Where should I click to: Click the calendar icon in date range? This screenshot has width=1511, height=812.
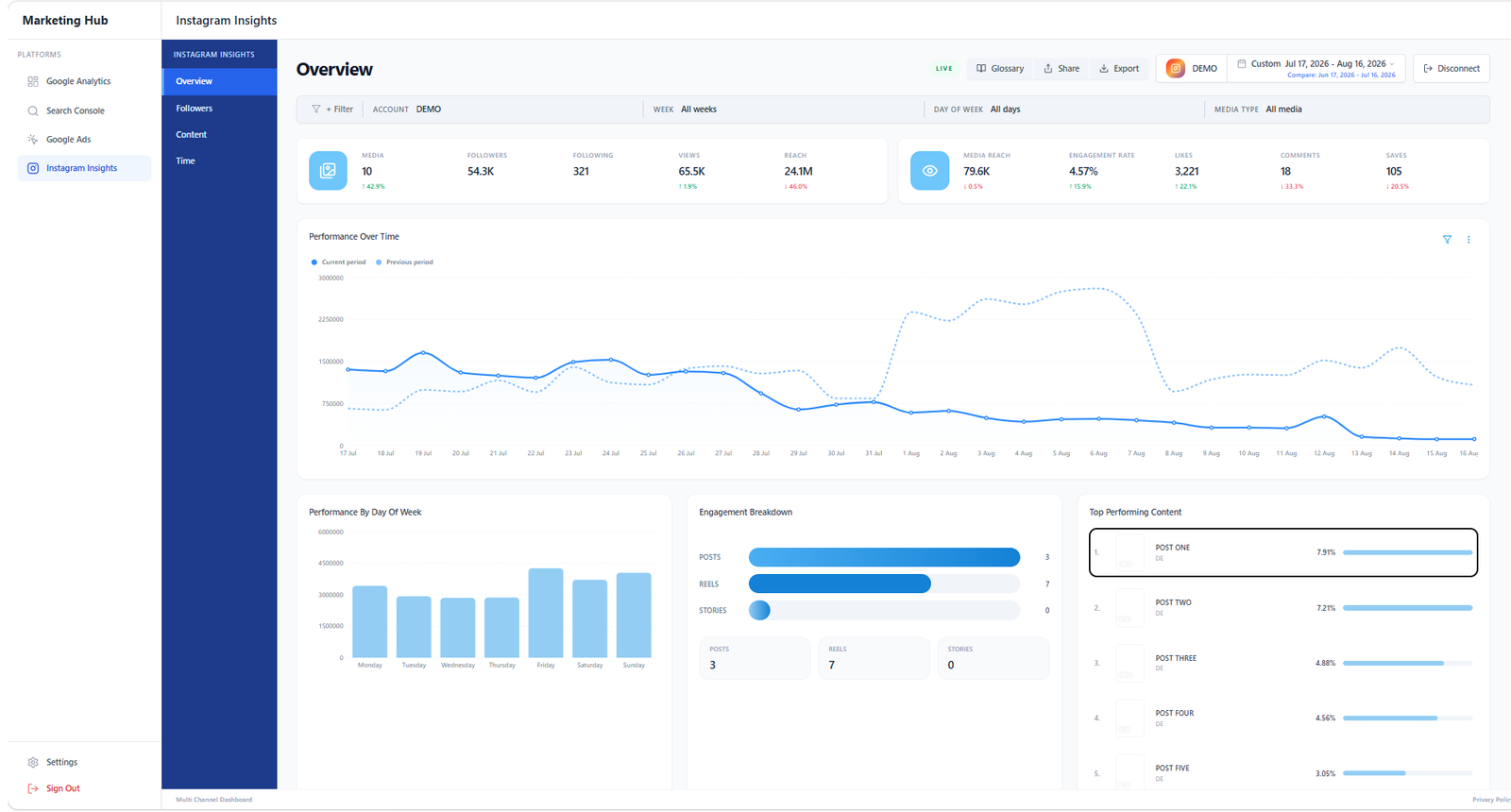click(1242, 64)
